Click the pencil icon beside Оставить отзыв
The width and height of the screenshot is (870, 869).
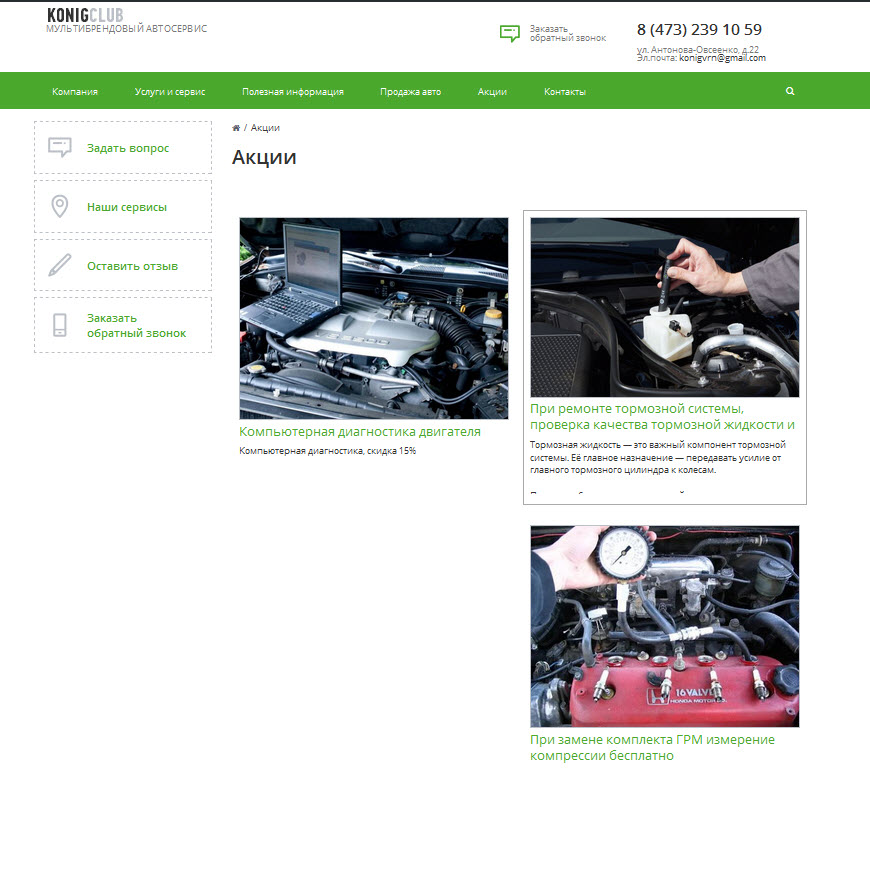coord(60,265)
